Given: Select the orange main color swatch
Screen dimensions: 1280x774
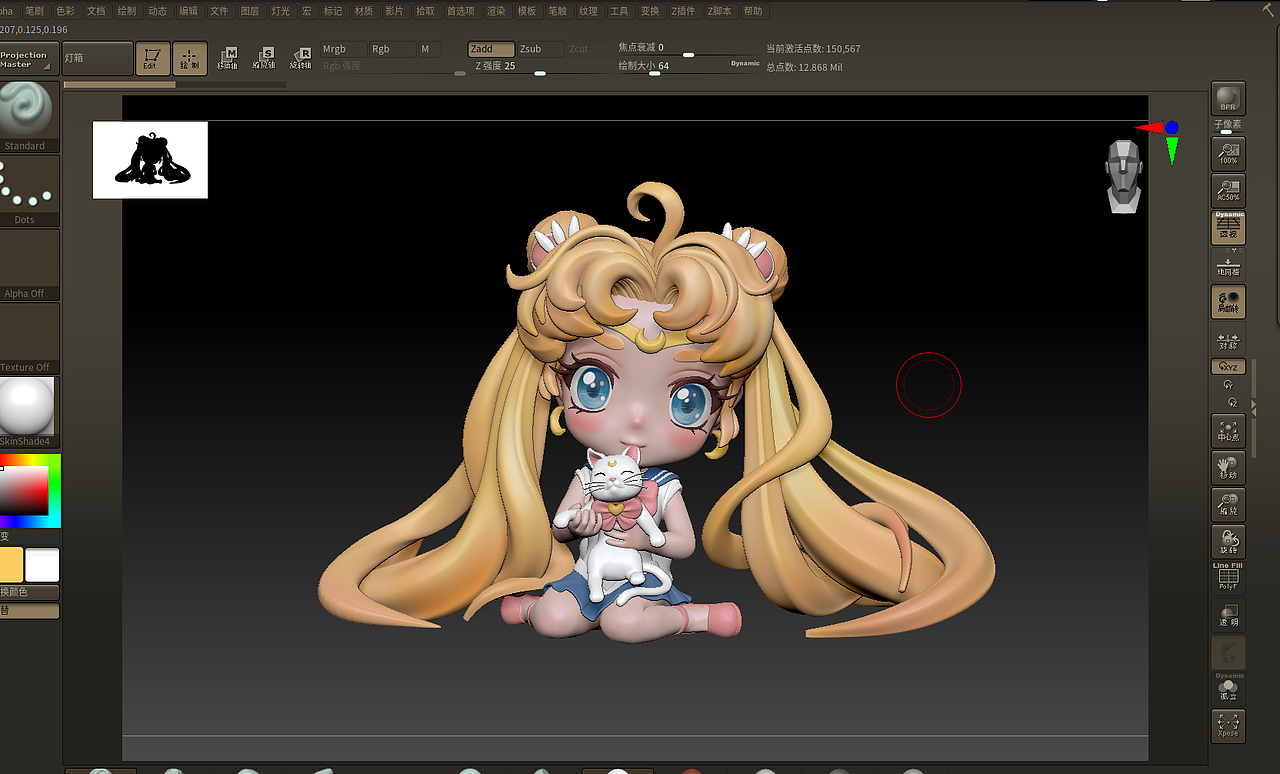Looking at the screenshot, I should pyautogui.click(x=11, y=565).
